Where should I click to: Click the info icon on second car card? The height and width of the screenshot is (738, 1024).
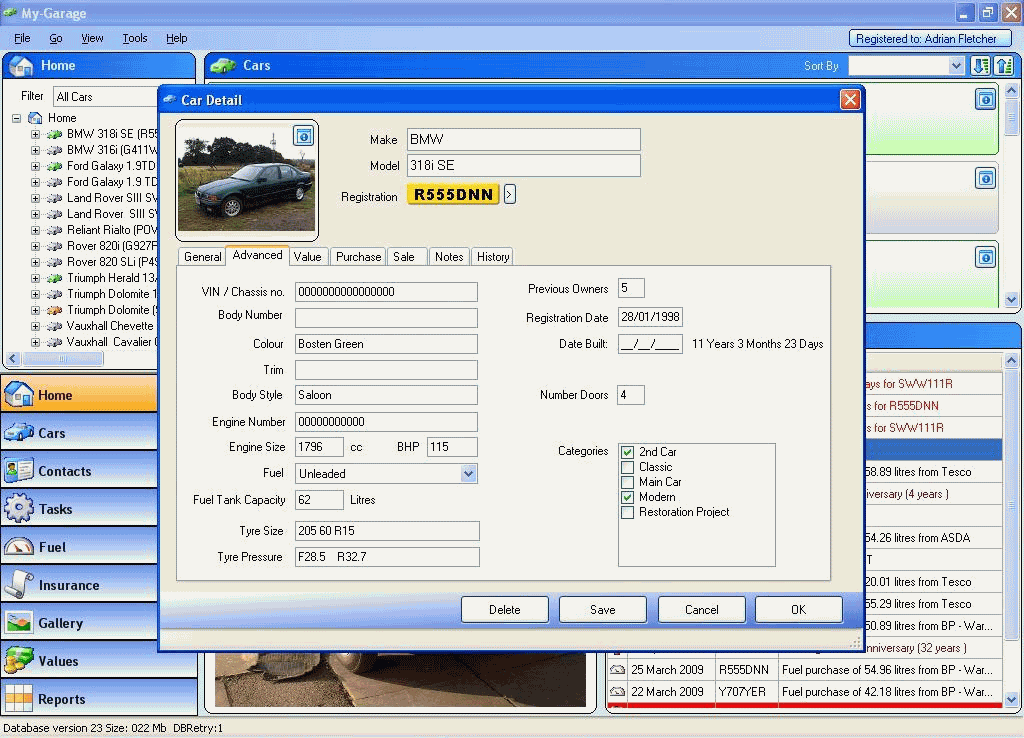click(x=985, y=178)
